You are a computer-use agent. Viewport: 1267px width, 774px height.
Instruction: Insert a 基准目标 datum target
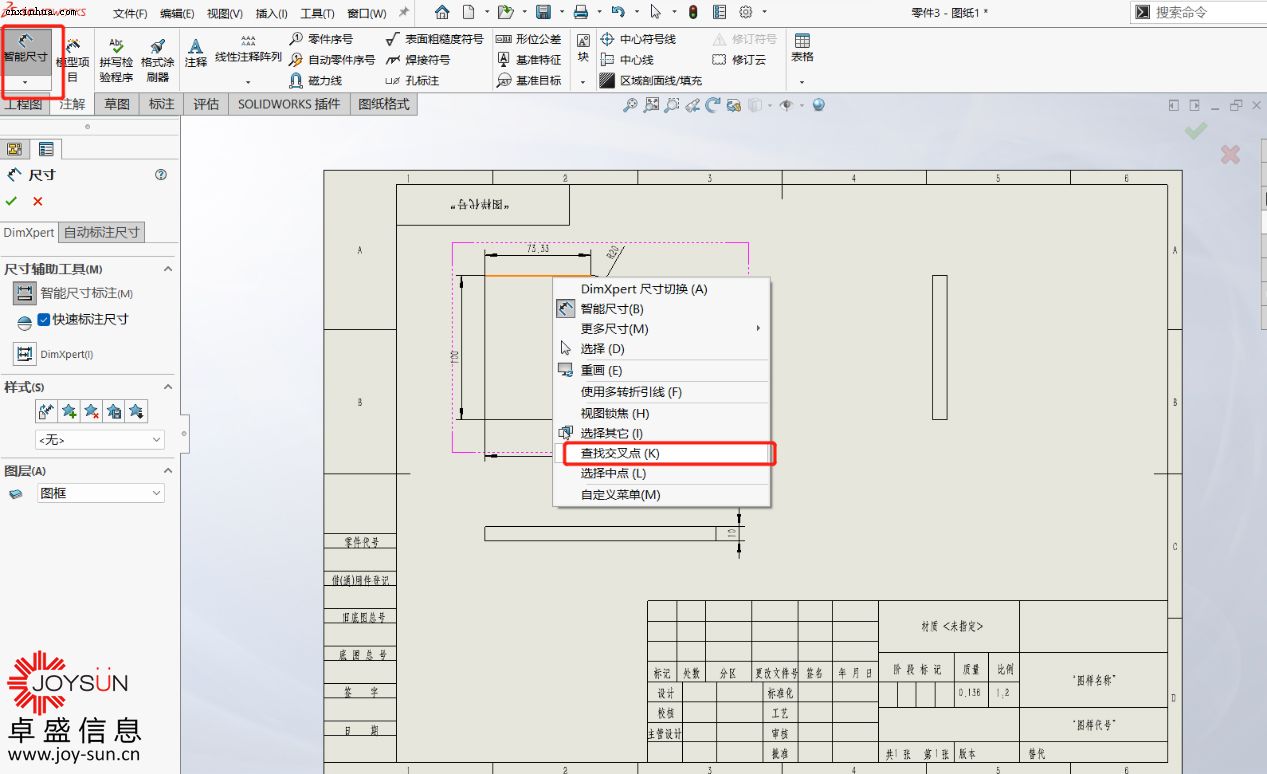click(529, 81)
